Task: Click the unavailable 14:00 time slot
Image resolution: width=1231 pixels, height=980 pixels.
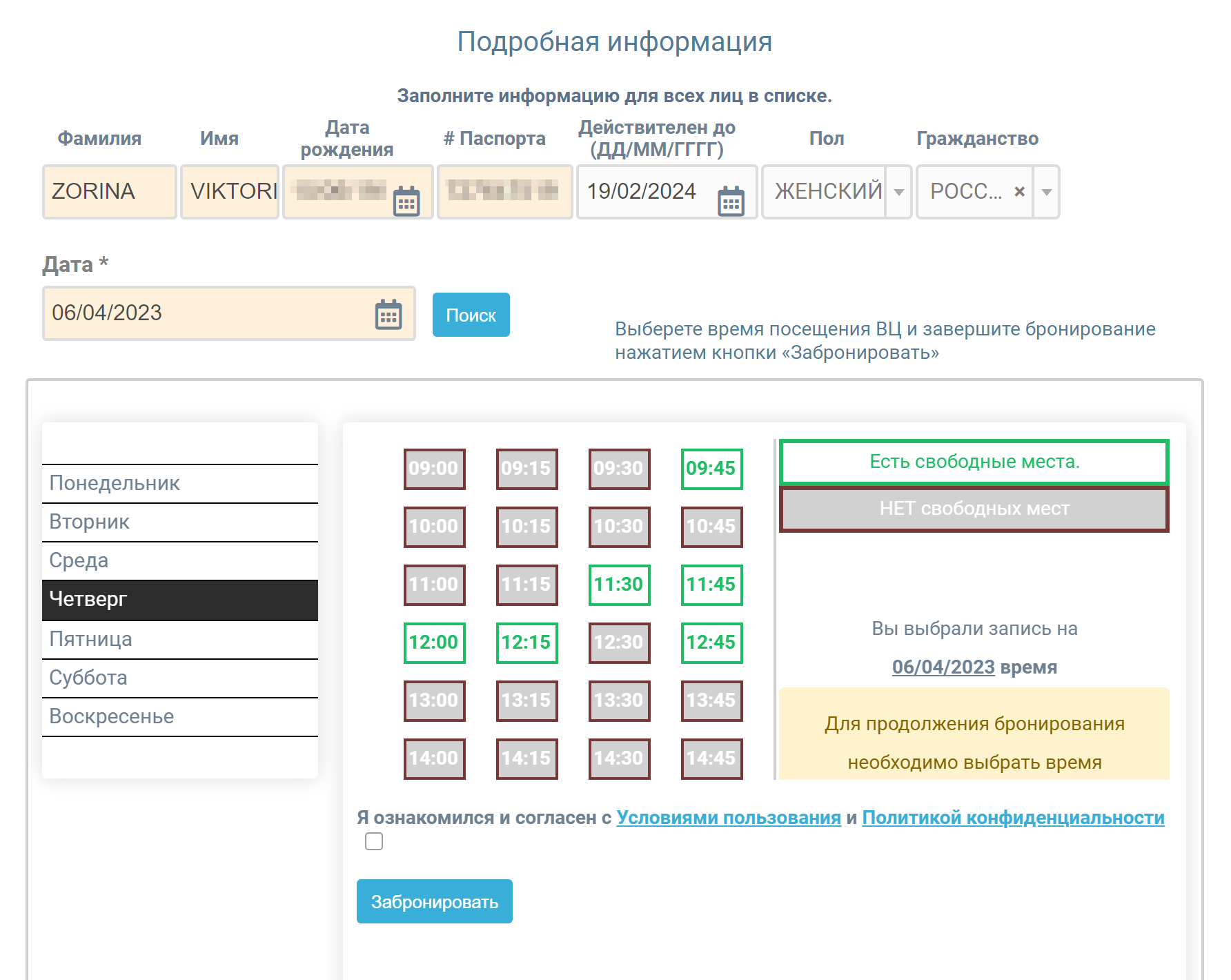Action: [x=434, y=758]
